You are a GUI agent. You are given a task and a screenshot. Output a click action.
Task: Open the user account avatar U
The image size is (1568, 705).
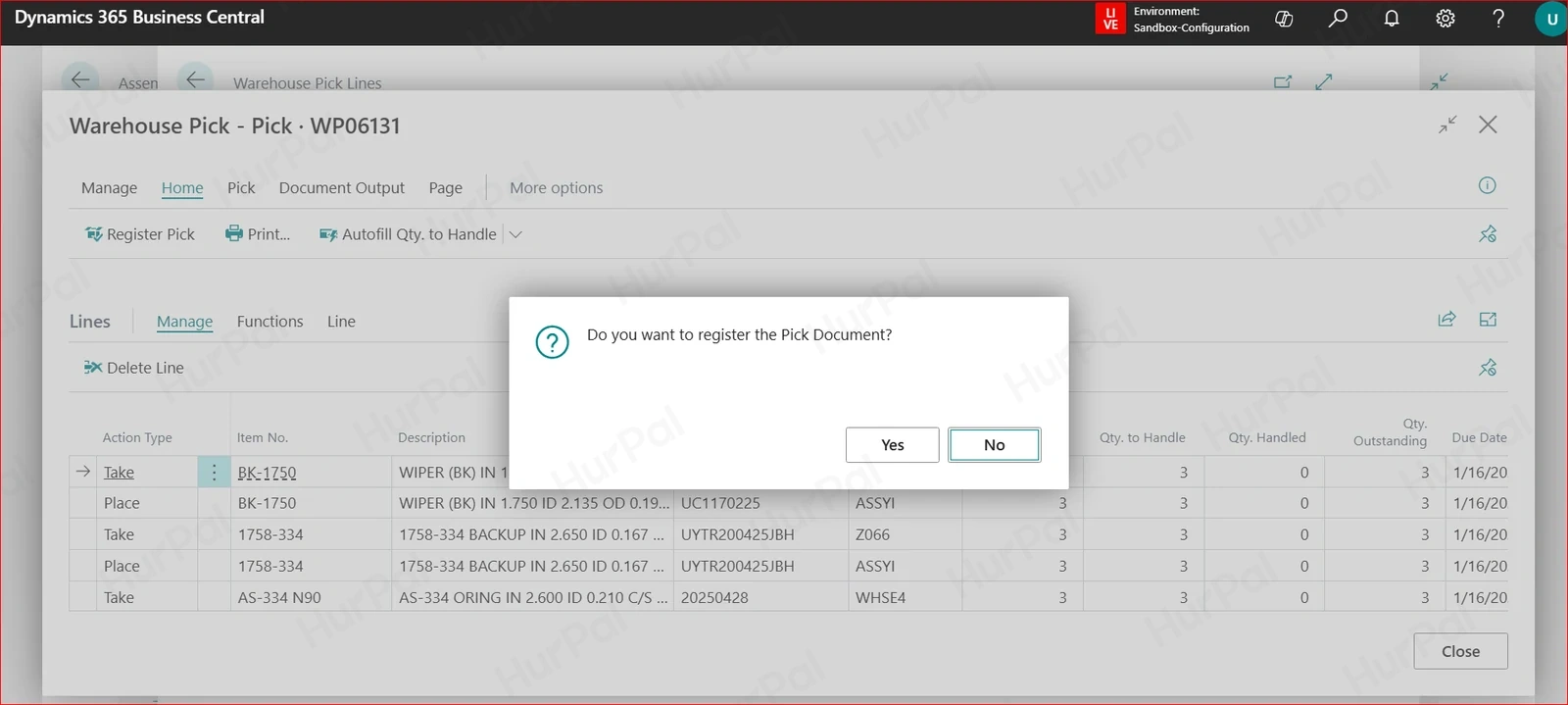click(1551, 19)
